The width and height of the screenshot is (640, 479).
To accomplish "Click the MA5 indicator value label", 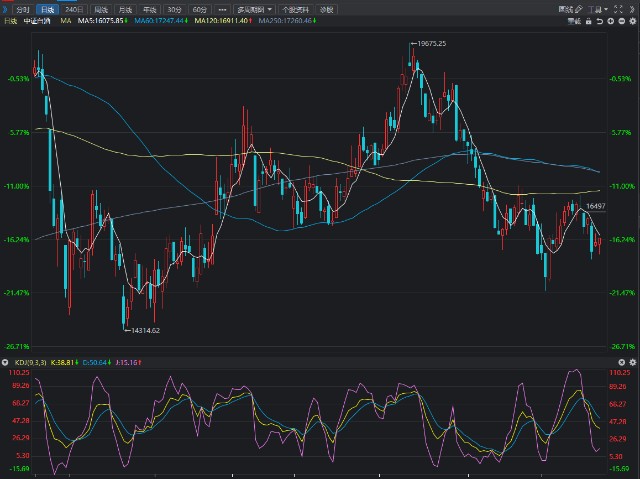I will point(102,21).
